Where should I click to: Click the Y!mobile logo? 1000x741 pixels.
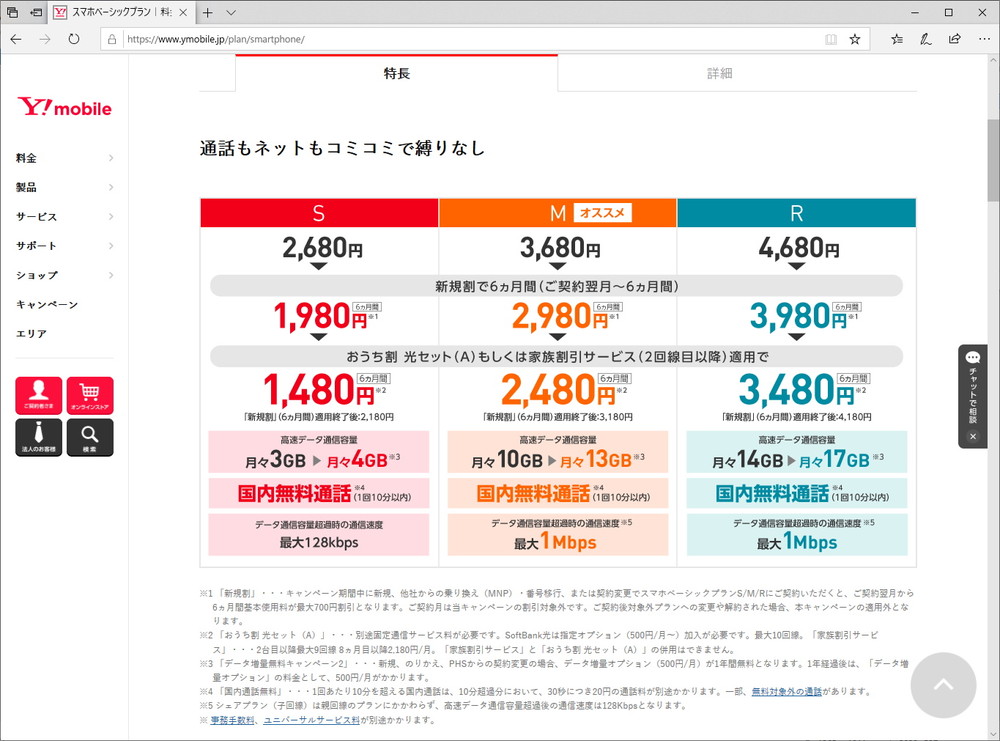point(64,108)
